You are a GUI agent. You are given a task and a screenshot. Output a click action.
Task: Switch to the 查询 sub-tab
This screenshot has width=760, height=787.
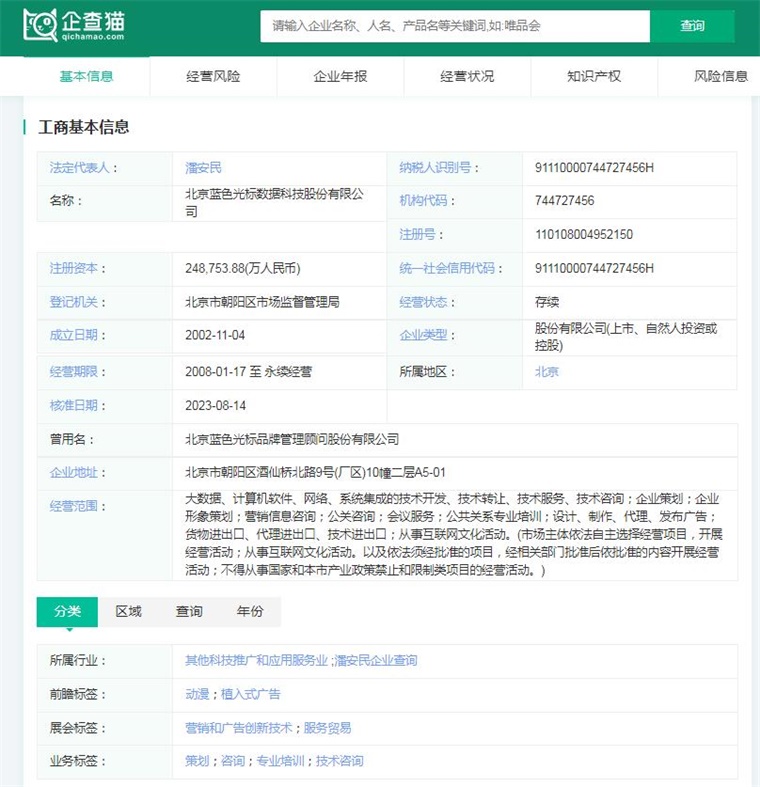189,611
